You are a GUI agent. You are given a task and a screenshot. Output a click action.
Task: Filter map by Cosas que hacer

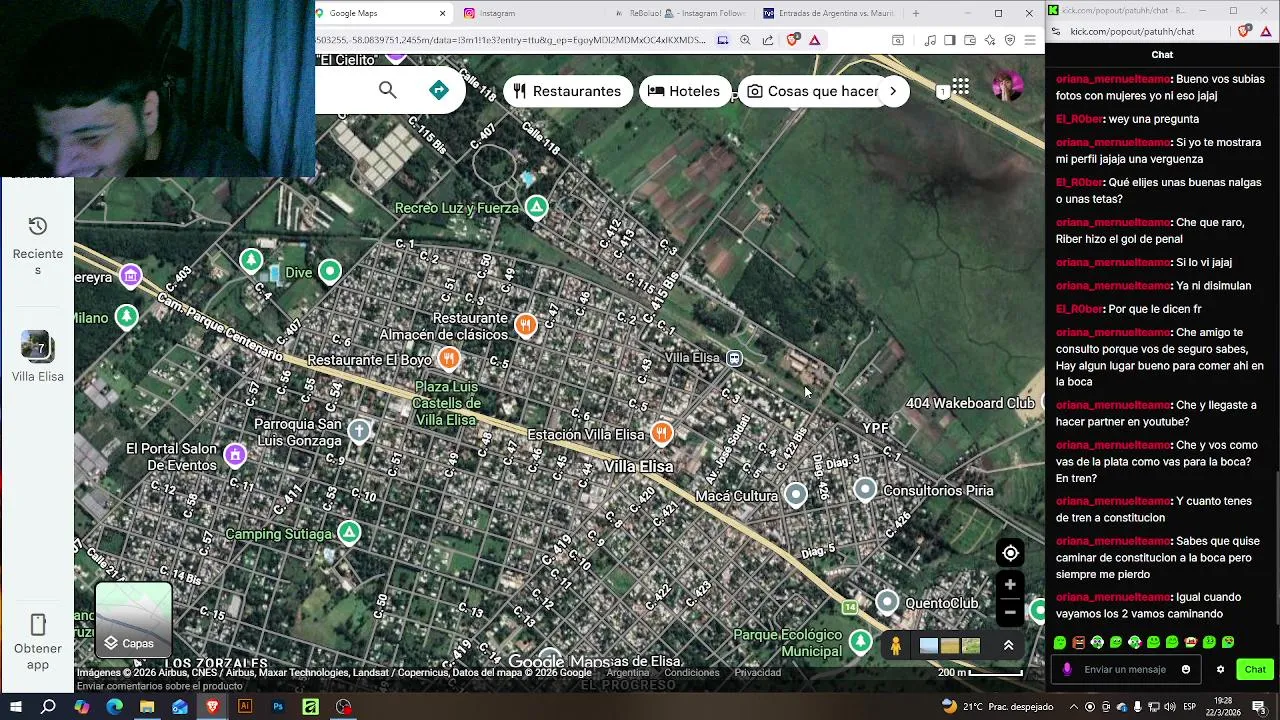(814, 91)
